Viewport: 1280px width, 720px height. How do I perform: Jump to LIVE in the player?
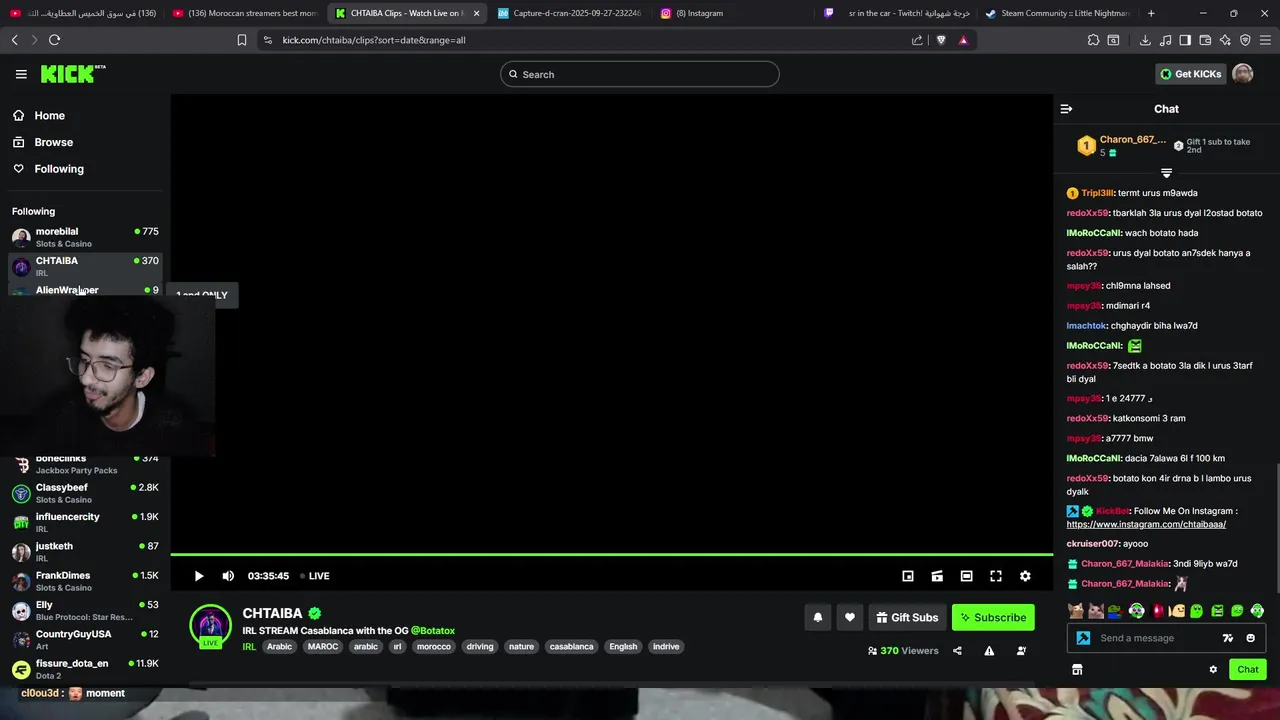(x=315, y=576)
